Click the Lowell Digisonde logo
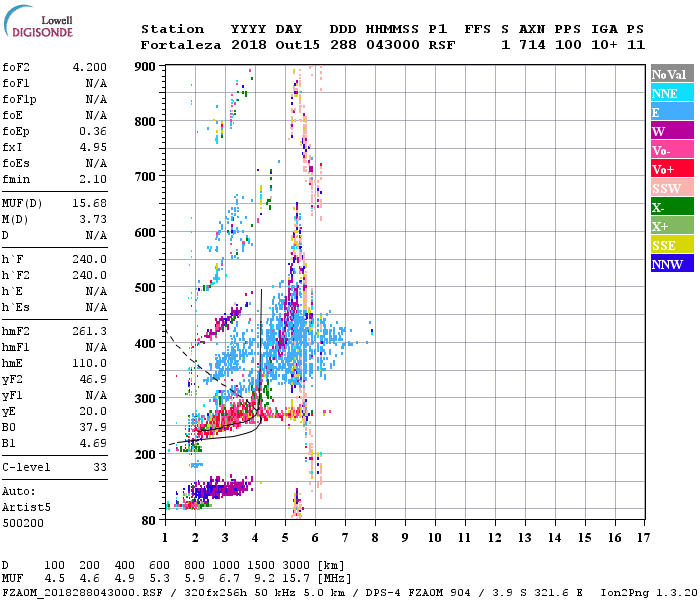The width and height of the screenshot is (700, 600). click(38, 21)
